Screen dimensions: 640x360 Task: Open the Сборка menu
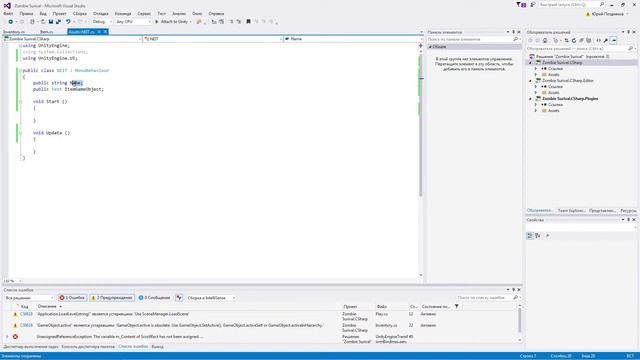click(x=80, y=13)
